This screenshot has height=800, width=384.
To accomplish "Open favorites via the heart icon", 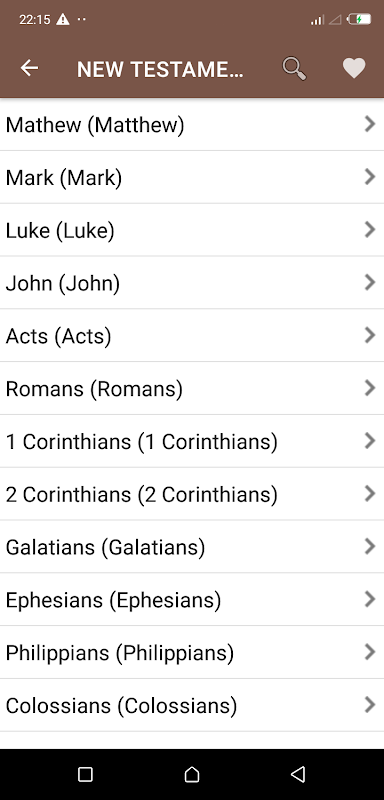I will coord(354,68).
